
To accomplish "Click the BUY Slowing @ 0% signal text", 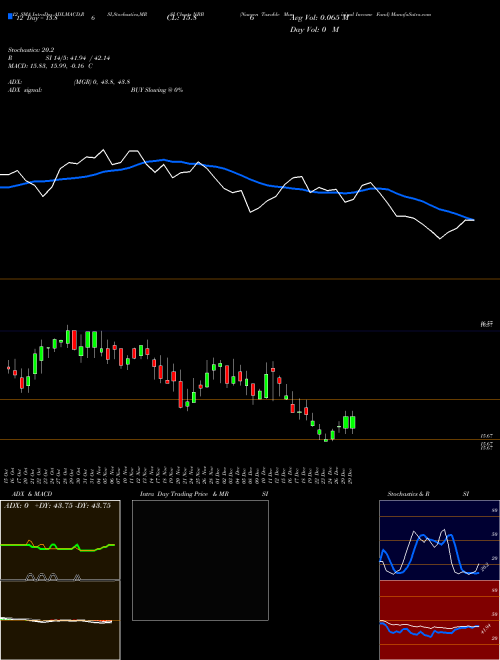I will tap(157, 90).
